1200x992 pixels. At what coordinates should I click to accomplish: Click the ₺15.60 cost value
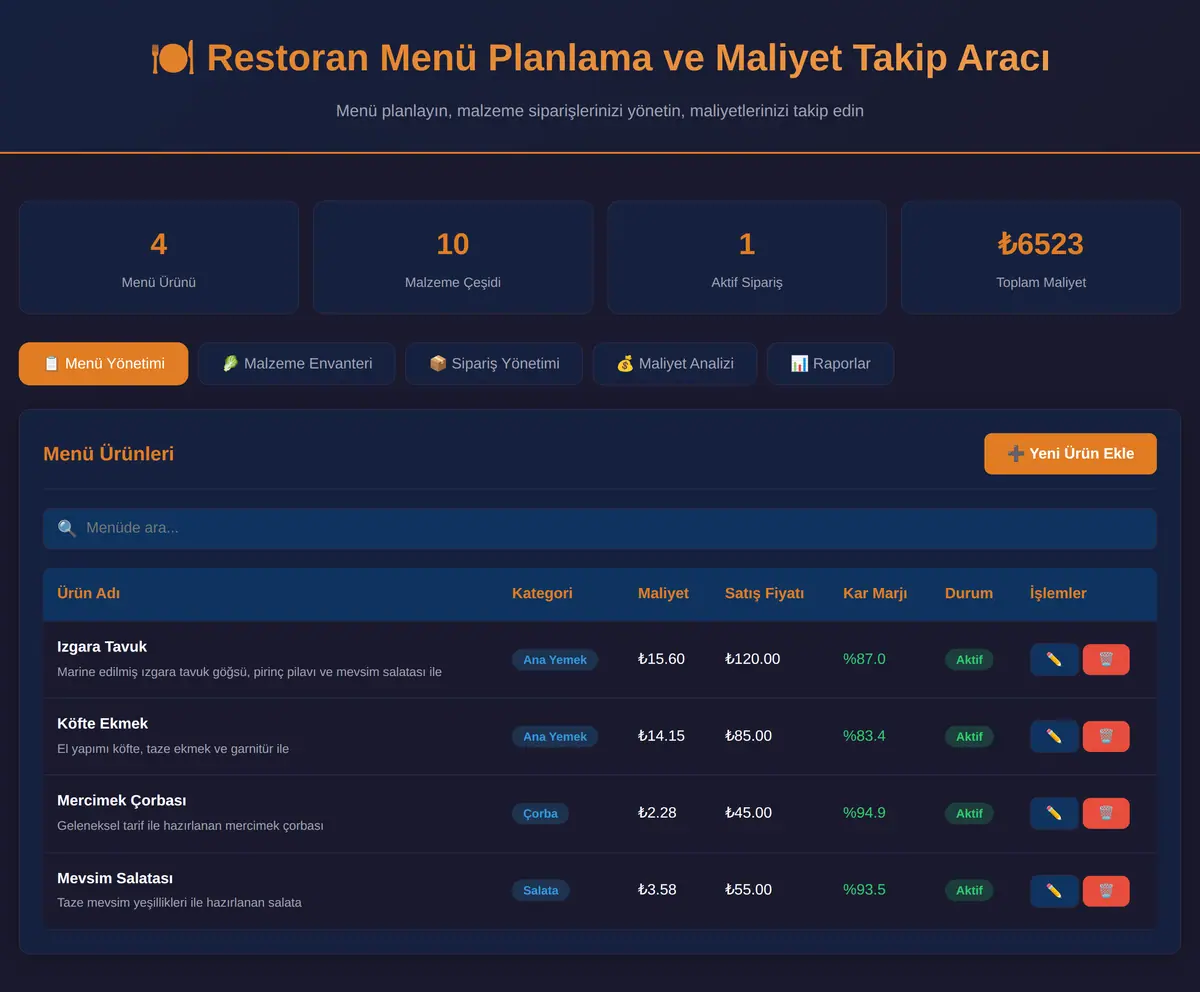tap(661, 659)
